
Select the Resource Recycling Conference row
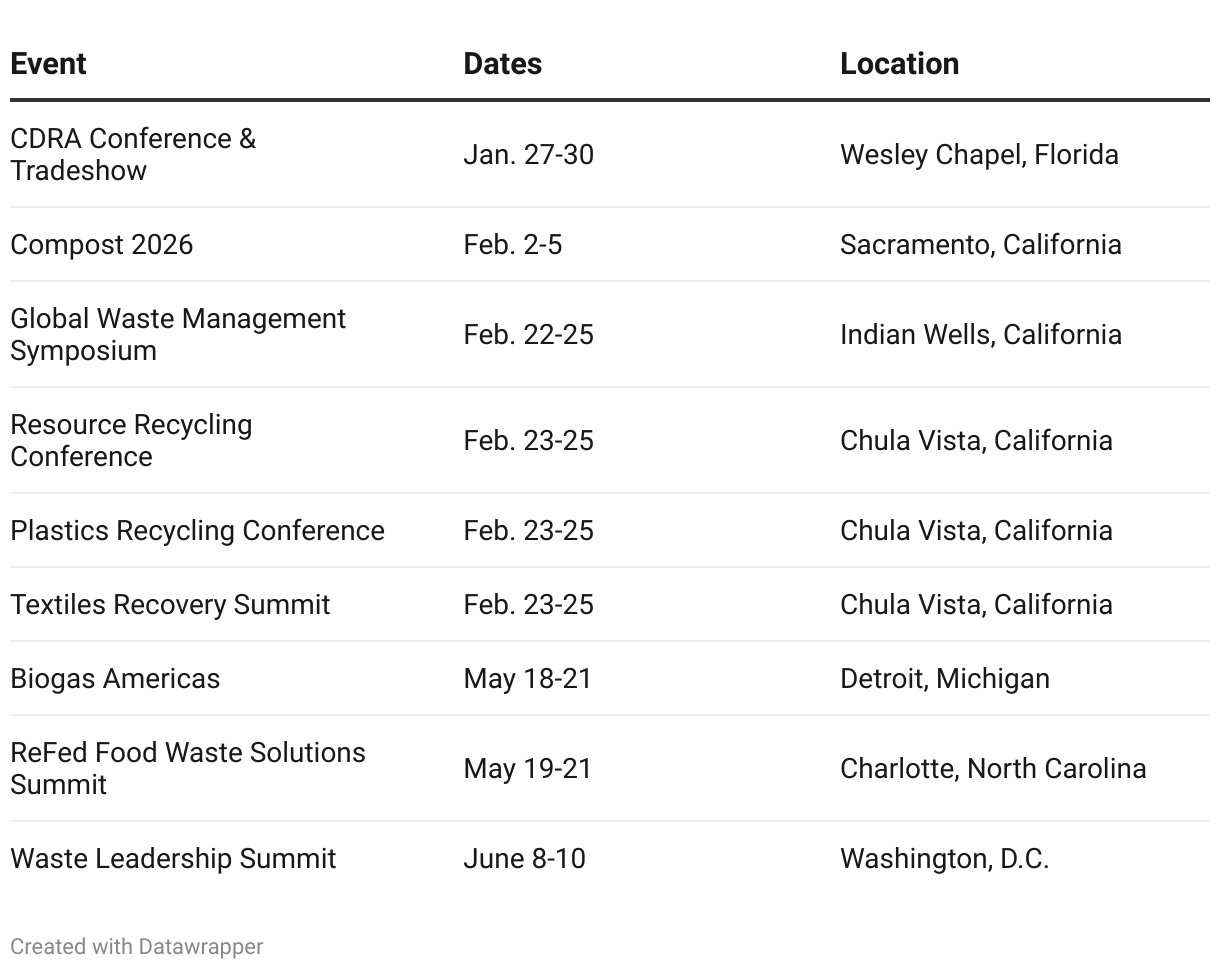point(610,440)
